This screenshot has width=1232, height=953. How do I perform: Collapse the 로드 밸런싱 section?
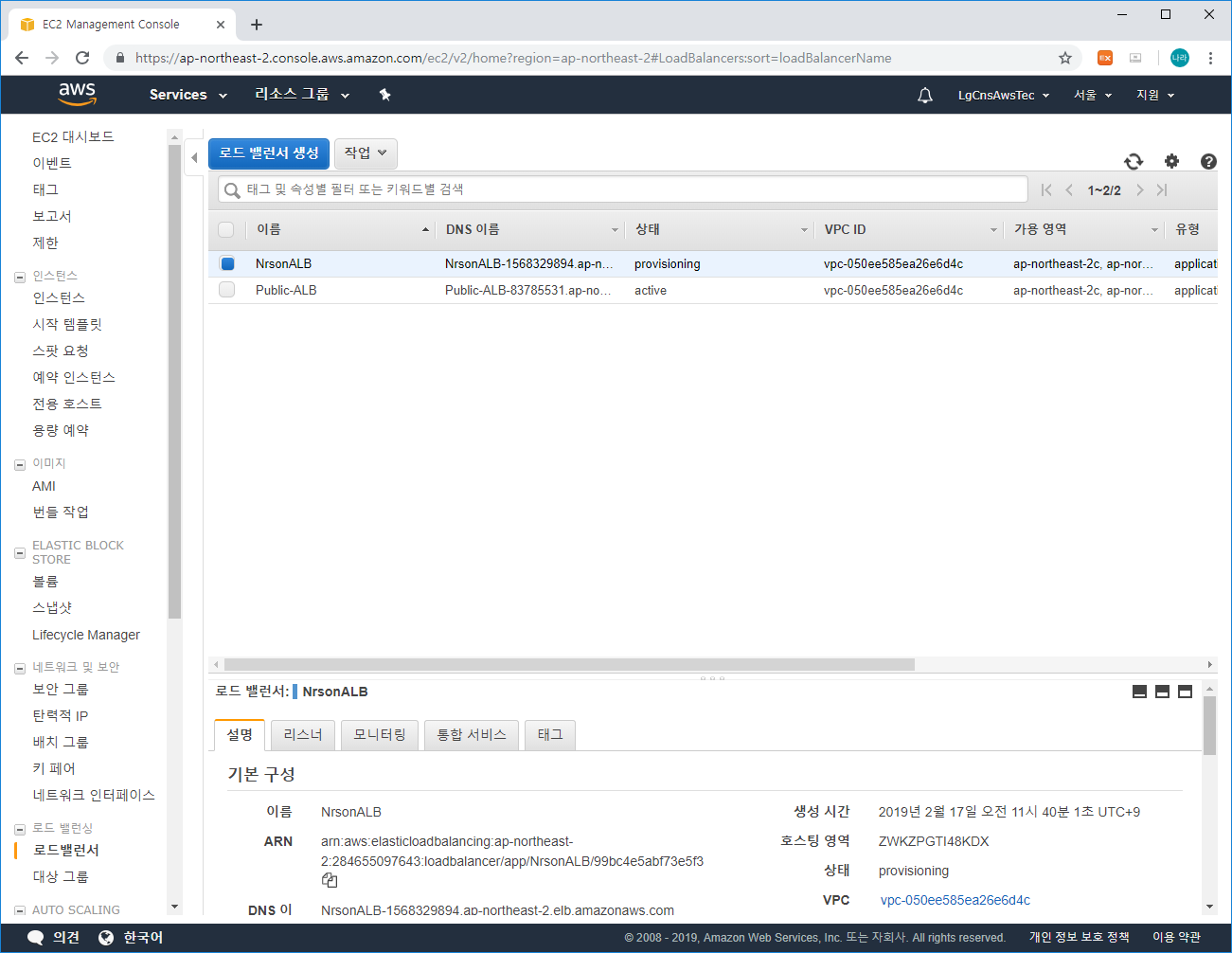coord(20,830)
